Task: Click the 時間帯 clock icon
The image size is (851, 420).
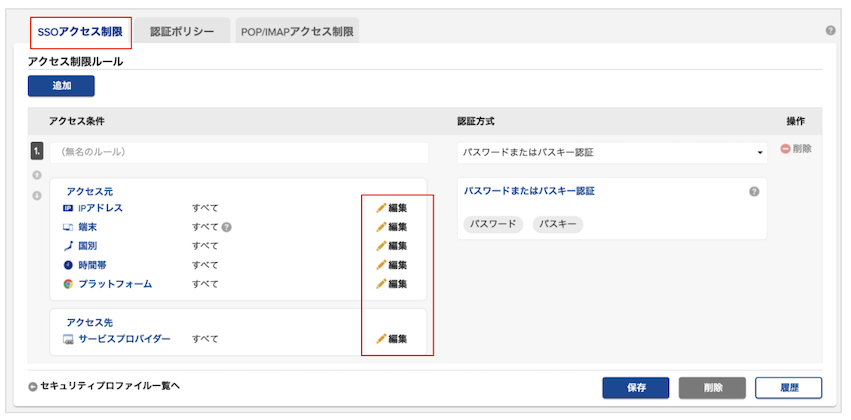Action: click(68, 265)
